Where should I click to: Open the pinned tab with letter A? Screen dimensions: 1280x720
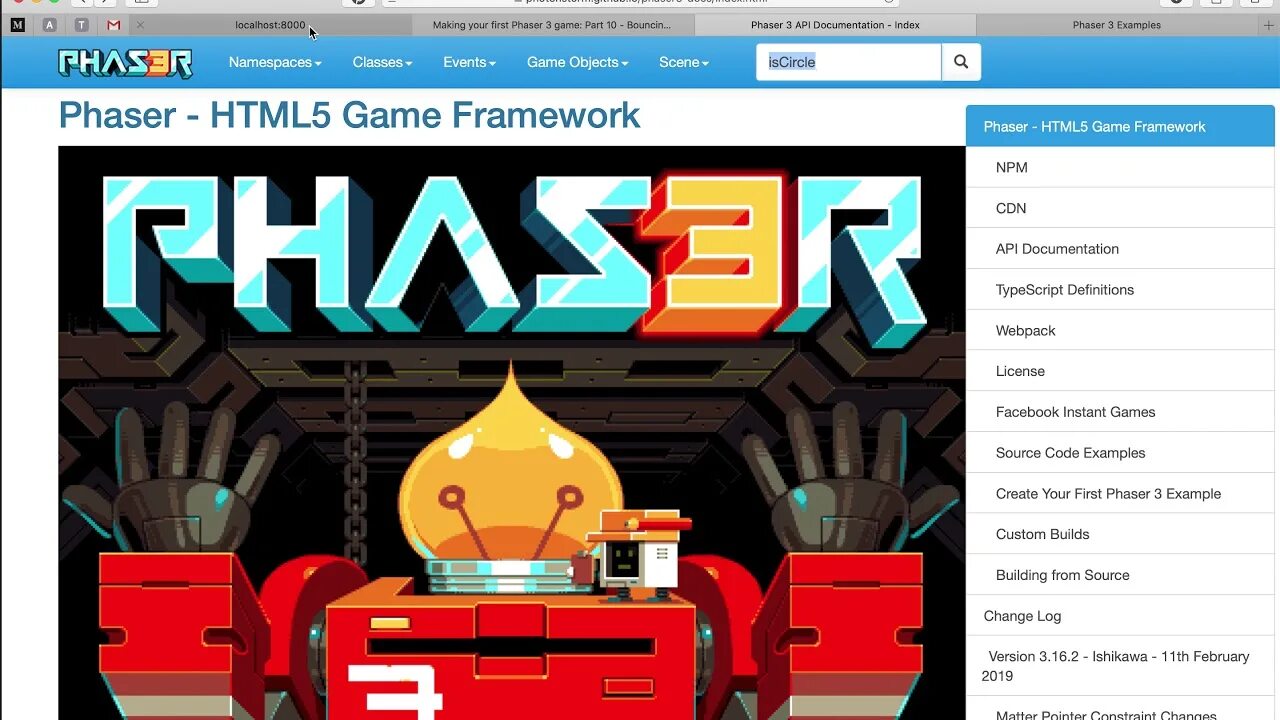(x=49, y=25)
